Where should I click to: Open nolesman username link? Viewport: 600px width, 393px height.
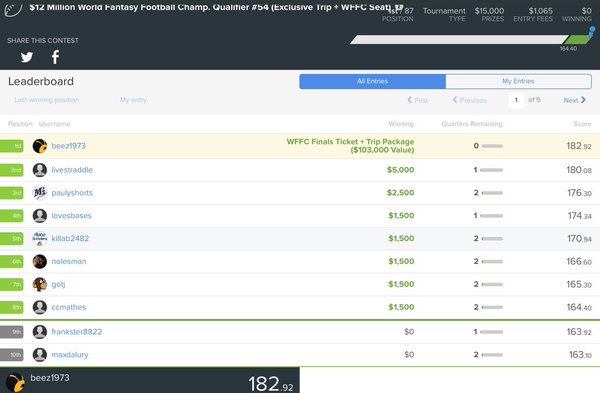69,261
